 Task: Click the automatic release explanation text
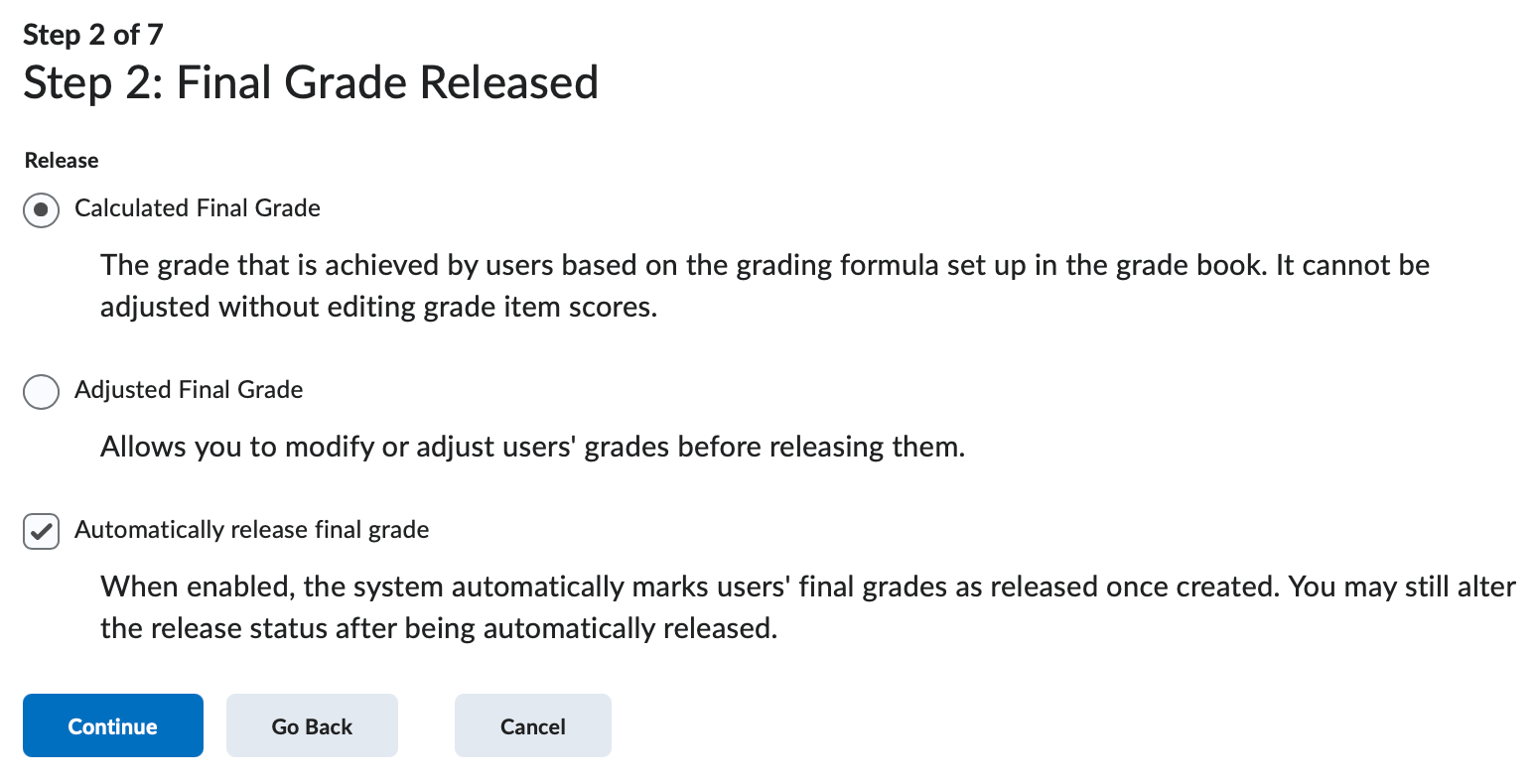806,606
